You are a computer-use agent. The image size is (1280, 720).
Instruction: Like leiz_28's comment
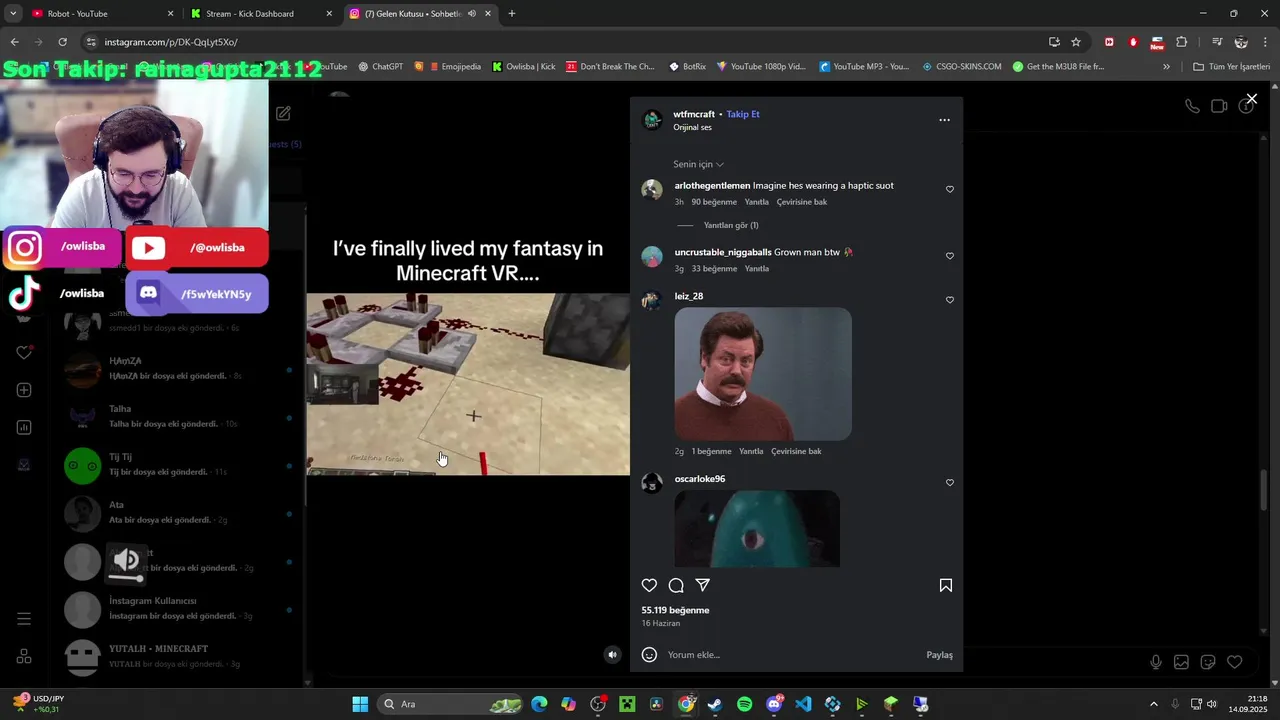(950, 300)
